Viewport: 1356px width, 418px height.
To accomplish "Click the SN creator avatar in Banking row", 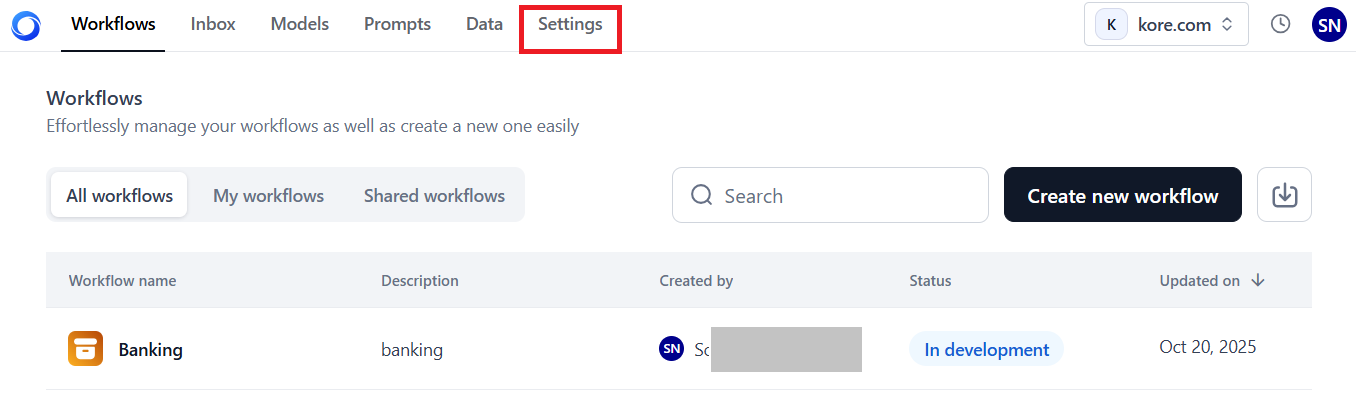I will 671,348.
